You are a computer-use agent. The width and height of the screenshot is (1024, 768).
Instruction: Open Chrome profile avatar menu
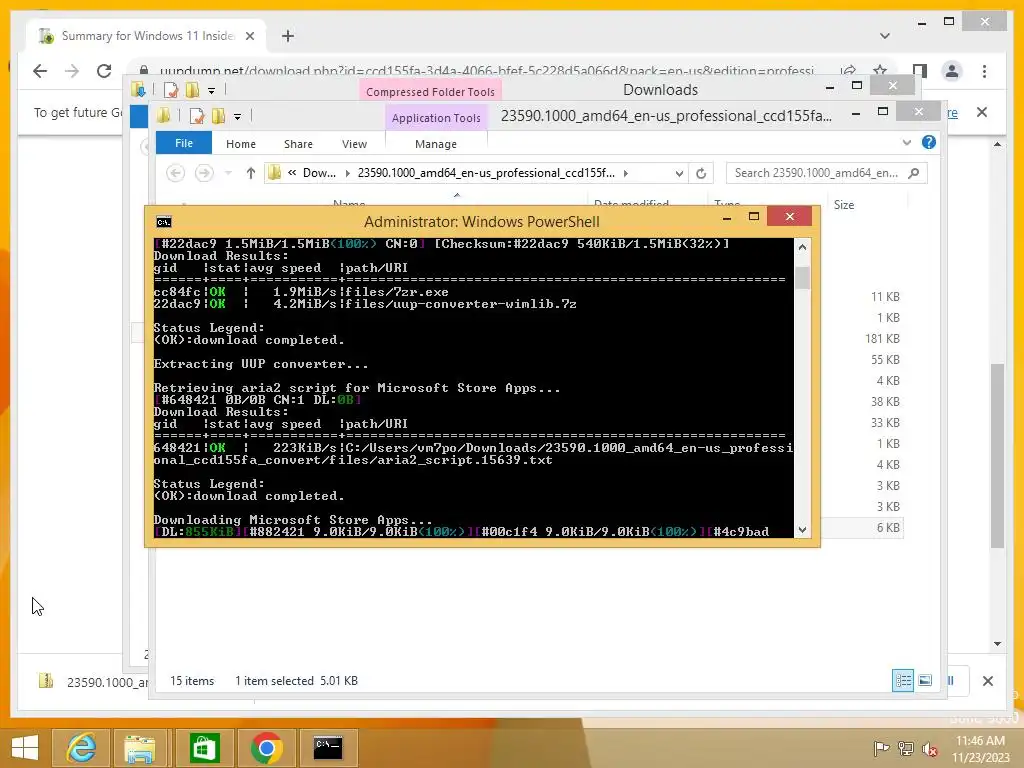(952, 71)
